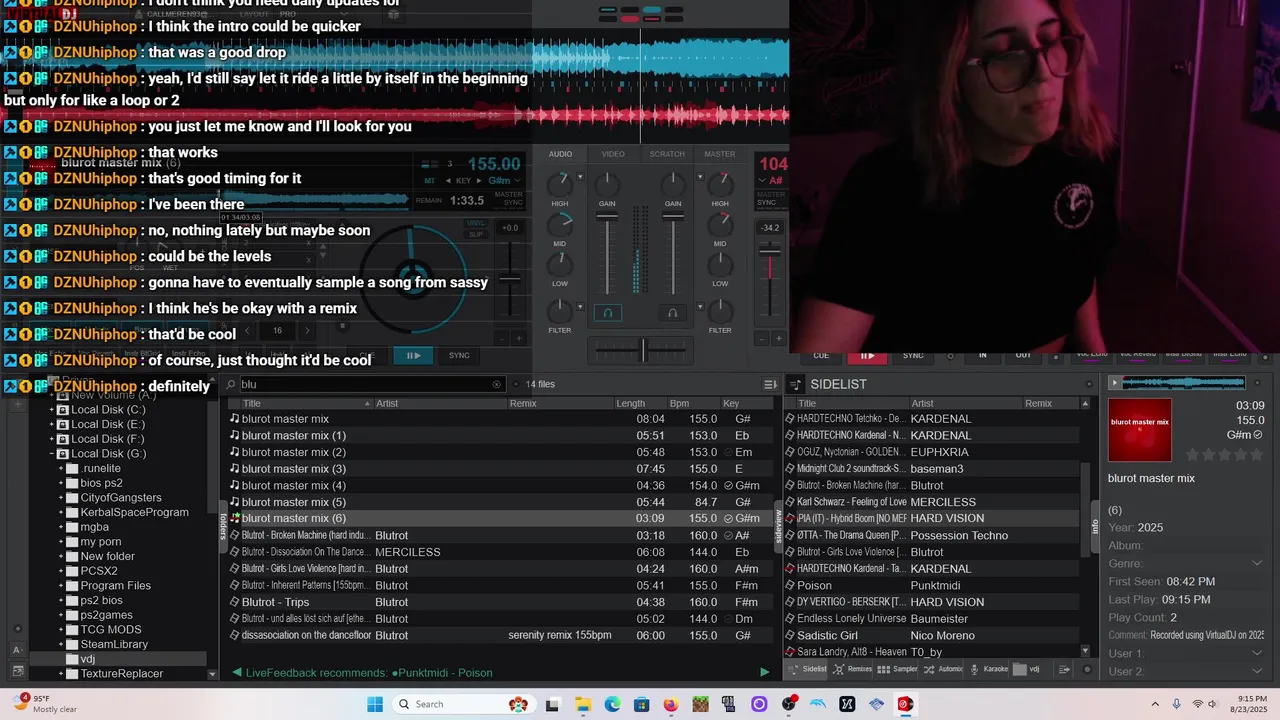
Task: Toggle SYNC on the left deck
Action: (459, 355)
